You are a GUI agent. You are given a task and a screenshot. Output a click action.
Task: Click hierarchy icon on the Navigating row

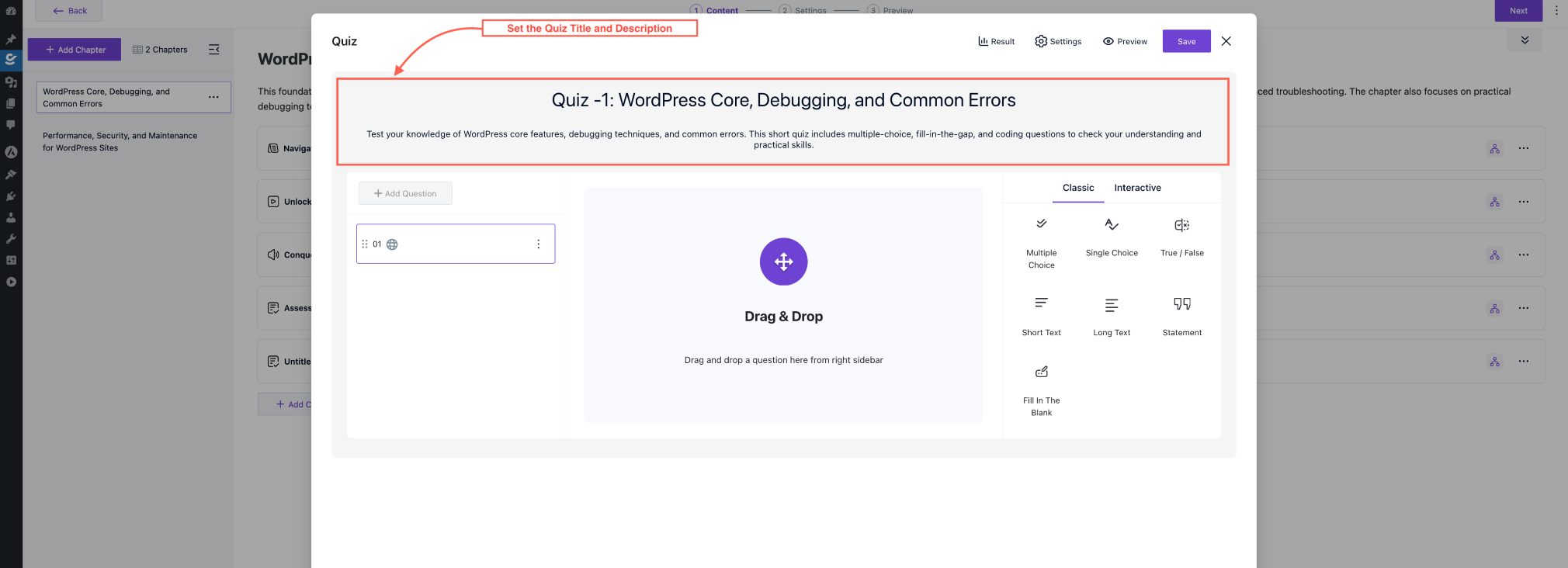(1494, 148)
